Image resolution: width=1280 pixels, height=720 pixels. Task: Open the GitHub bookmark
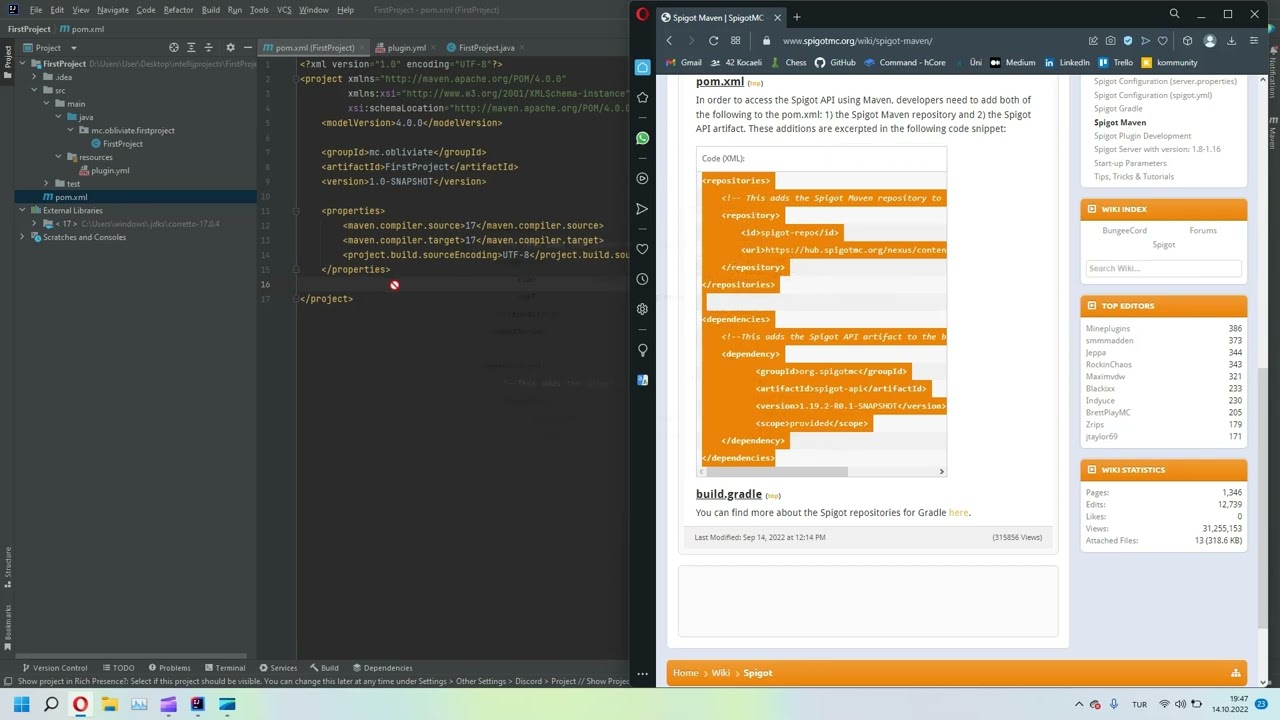835,63
